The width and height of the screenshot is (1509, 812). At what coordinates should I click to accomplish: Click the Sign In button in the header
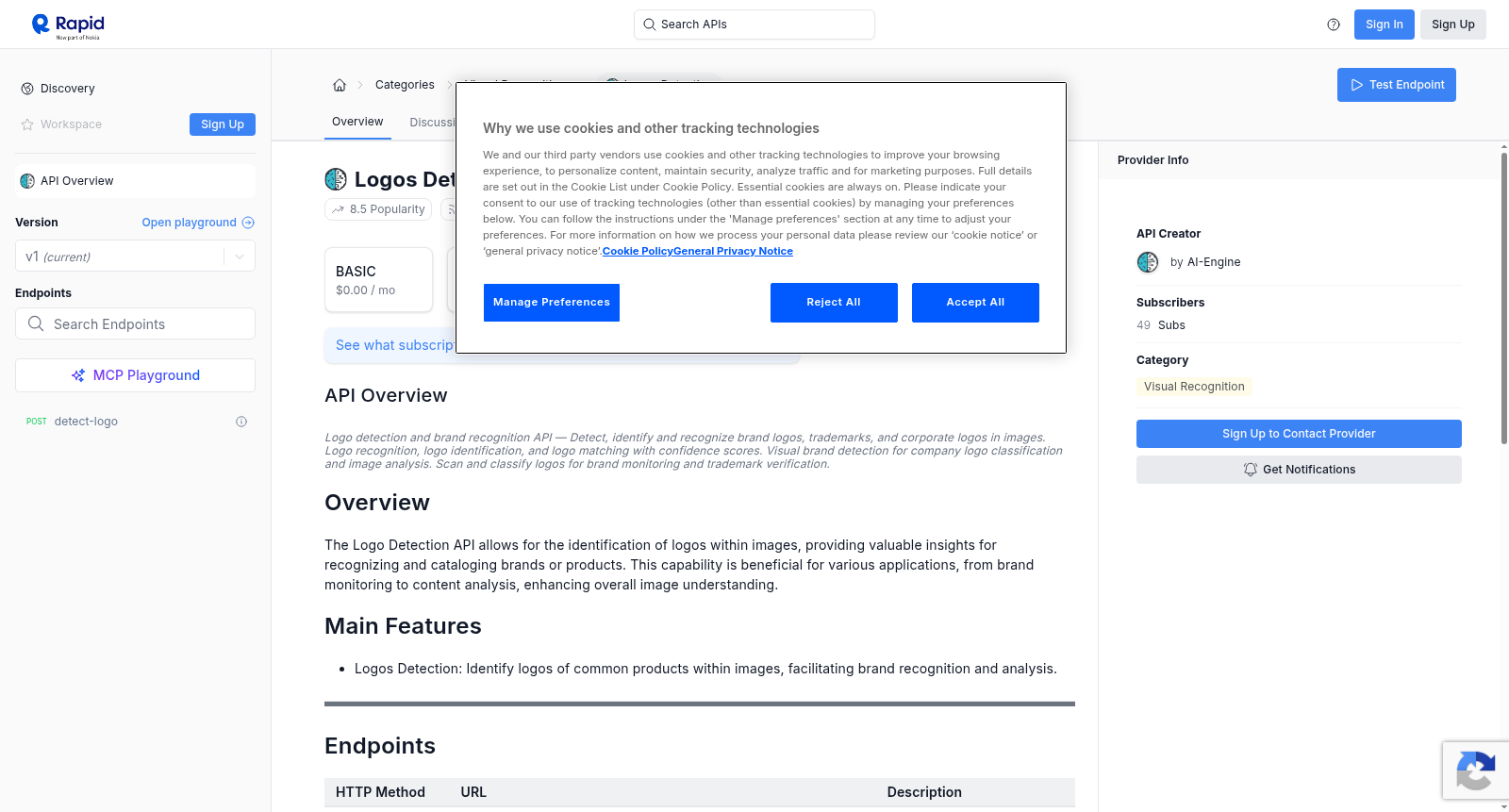[x=1384, y=25]
